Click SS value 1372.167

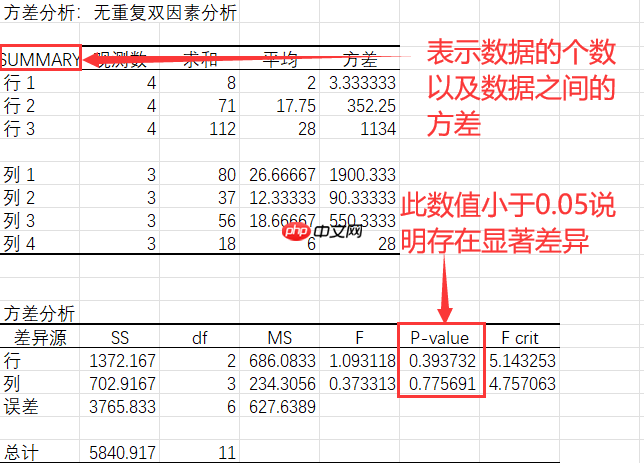point(122,361)
